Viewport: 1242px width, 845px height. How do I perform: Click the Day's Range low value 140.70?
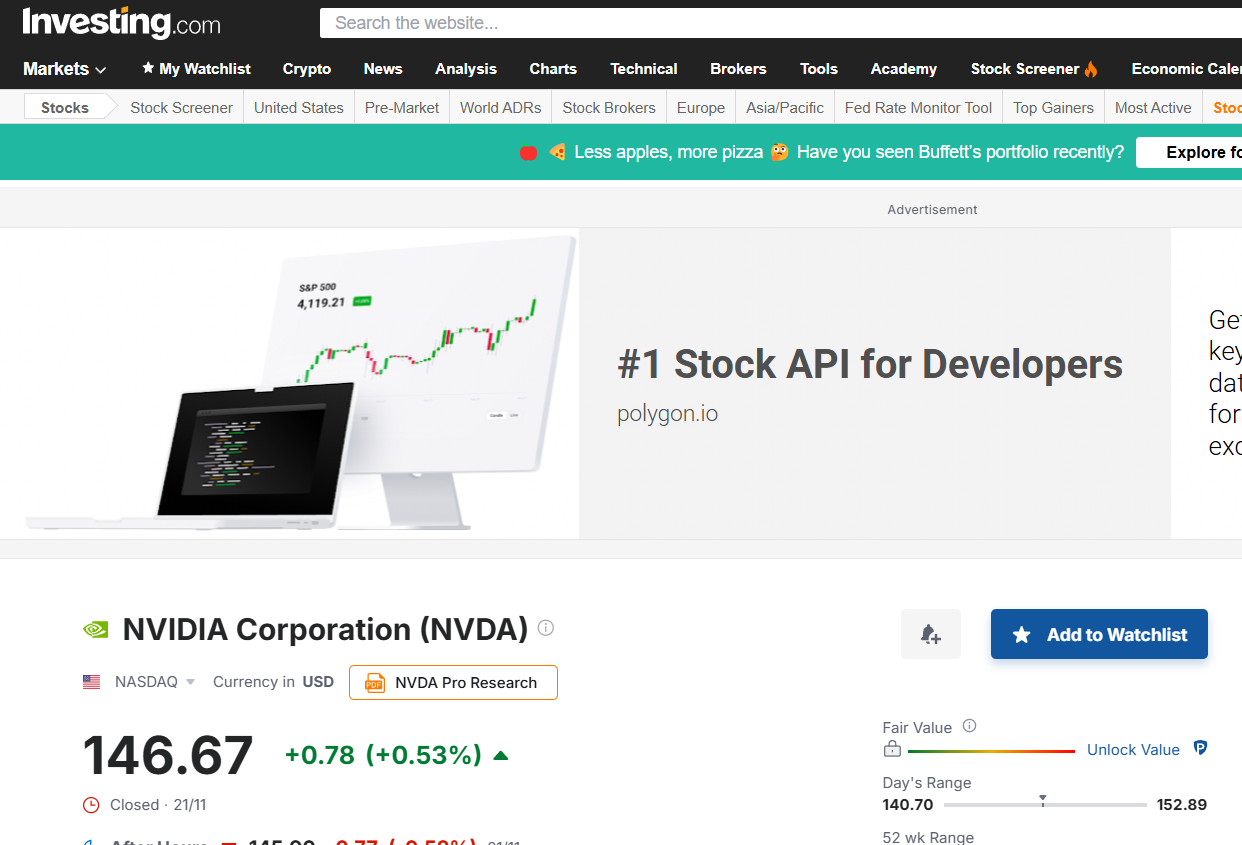pyautogui.click(x=908, y=804)
